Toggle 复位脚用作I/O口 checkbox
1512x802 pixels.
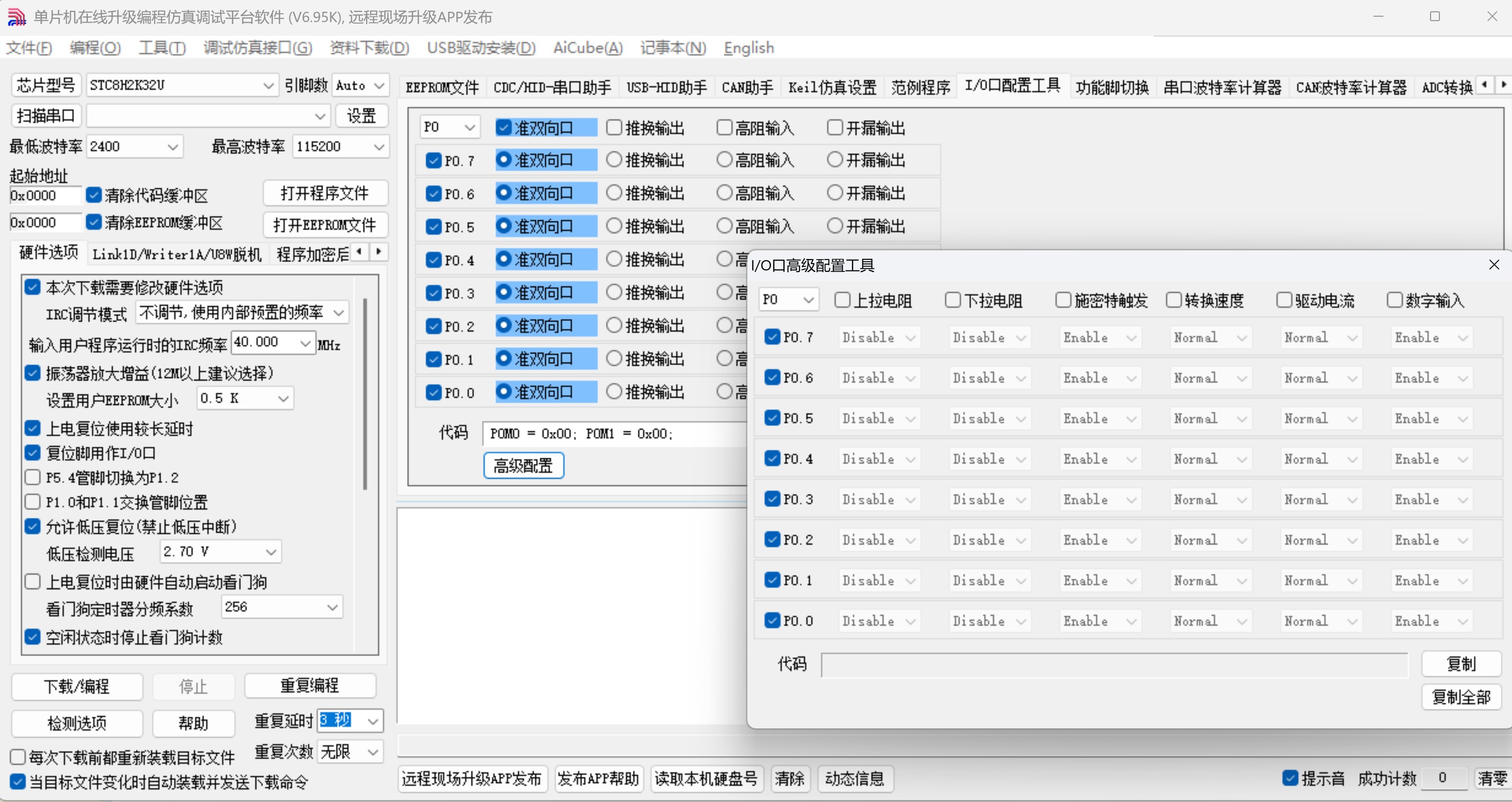tap(32, 453)
